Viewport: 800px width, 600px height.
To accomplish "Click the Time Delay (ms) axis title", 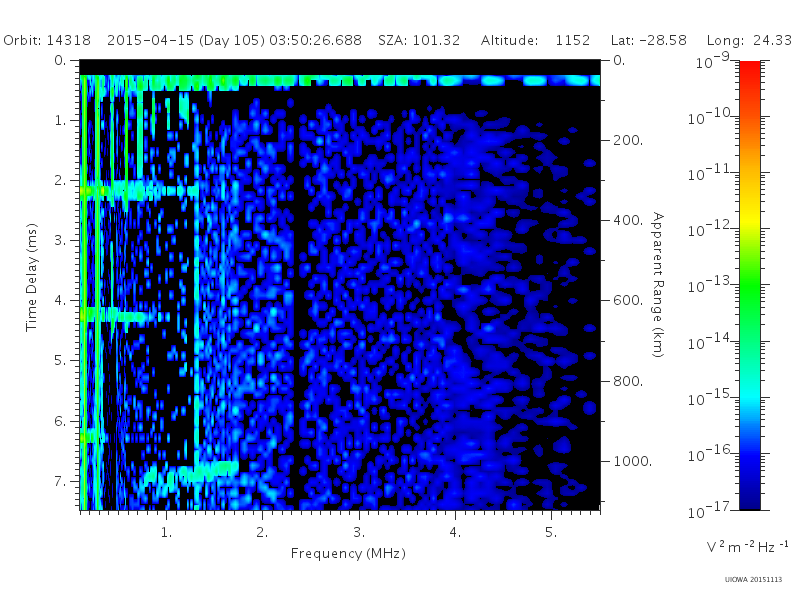I will click(32, 277).
